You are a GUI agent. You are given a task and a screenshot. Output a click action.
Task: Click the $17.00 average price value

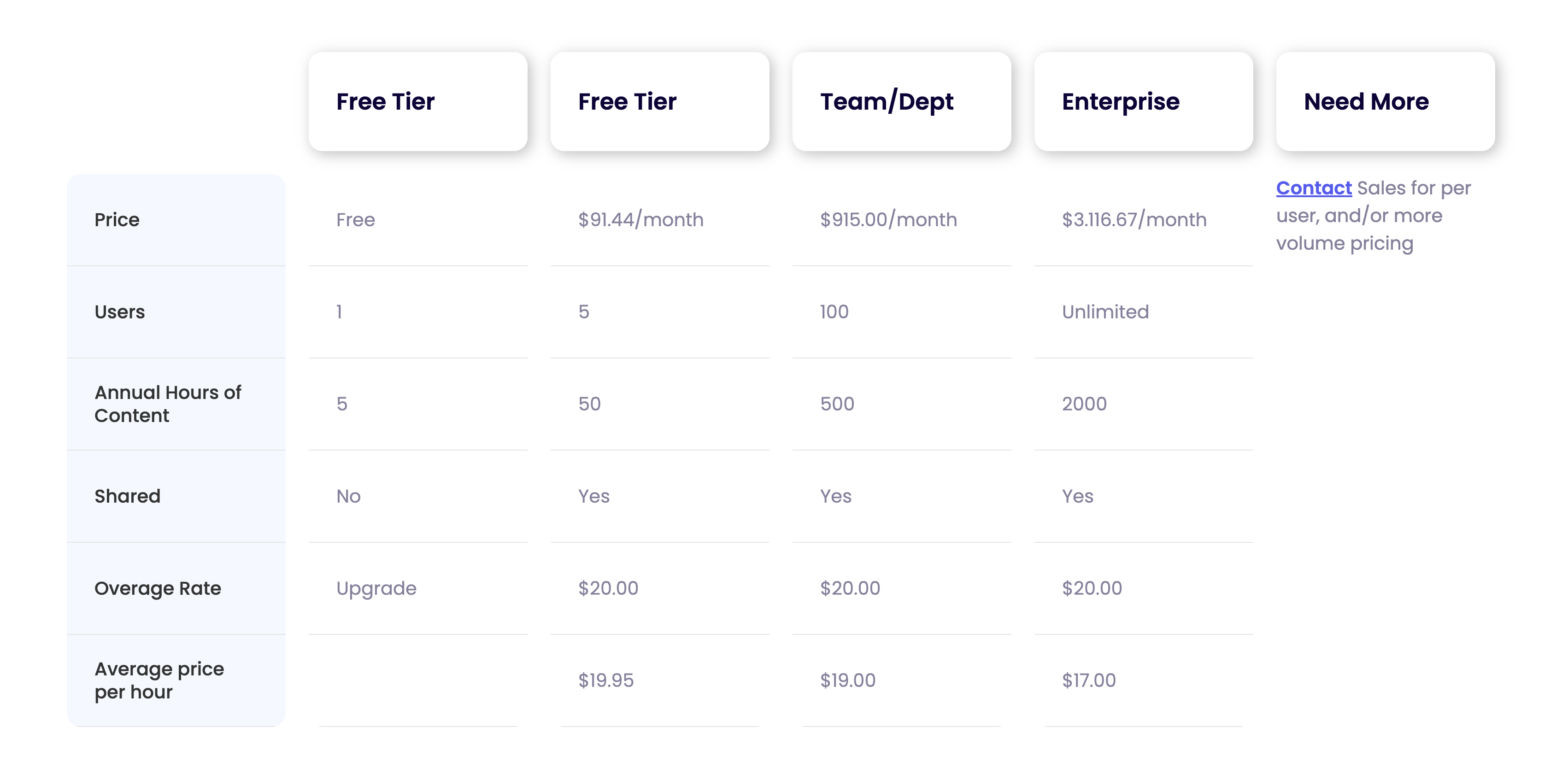[1088, 680]
